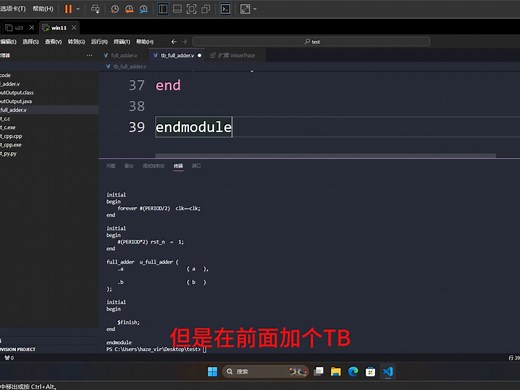The width and height of the screenshot is (520, 390).
Task: Go back with the left arrow
Action: (x=174, y=42)
